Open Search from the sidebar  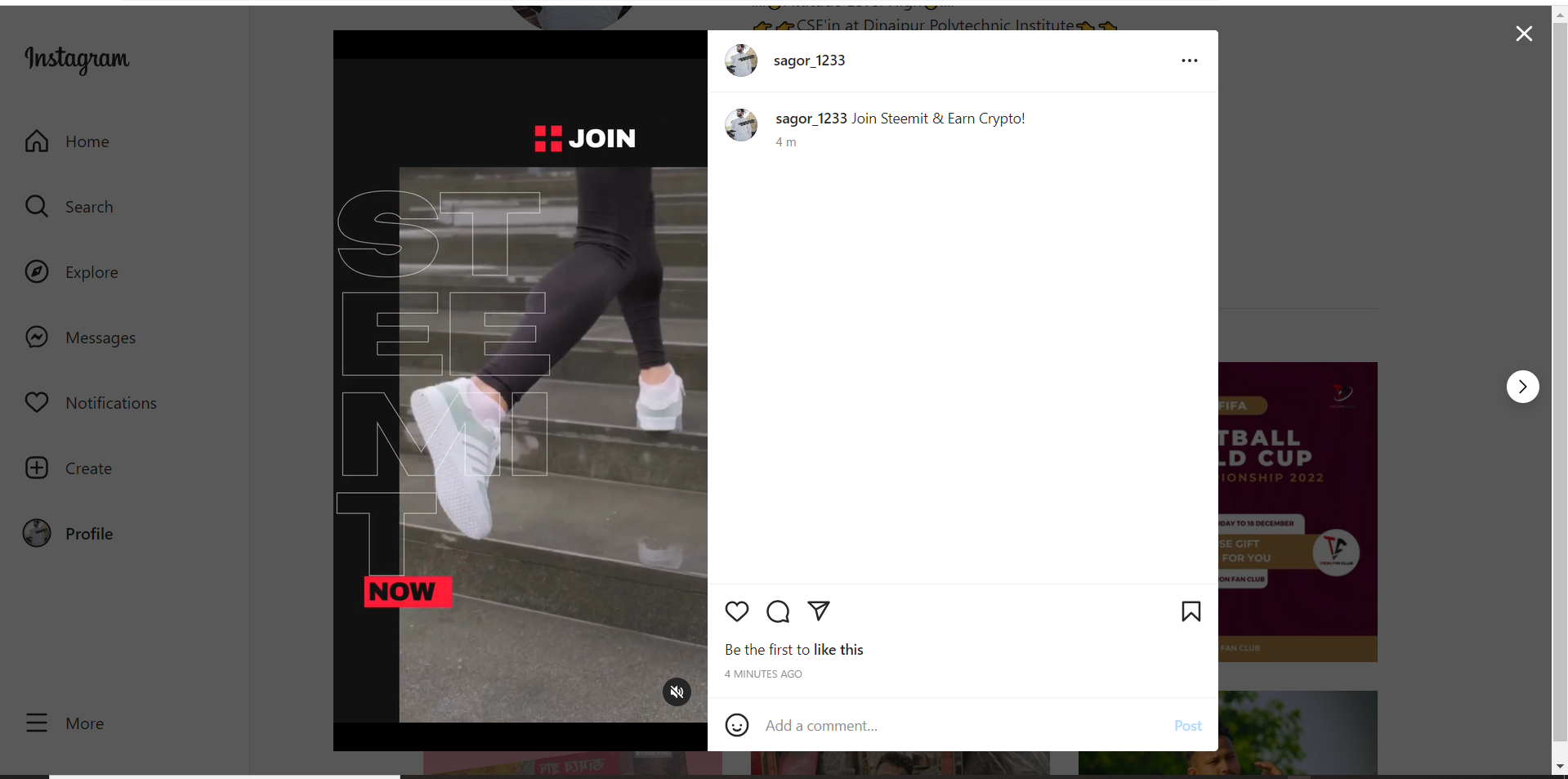coord(69,207)
